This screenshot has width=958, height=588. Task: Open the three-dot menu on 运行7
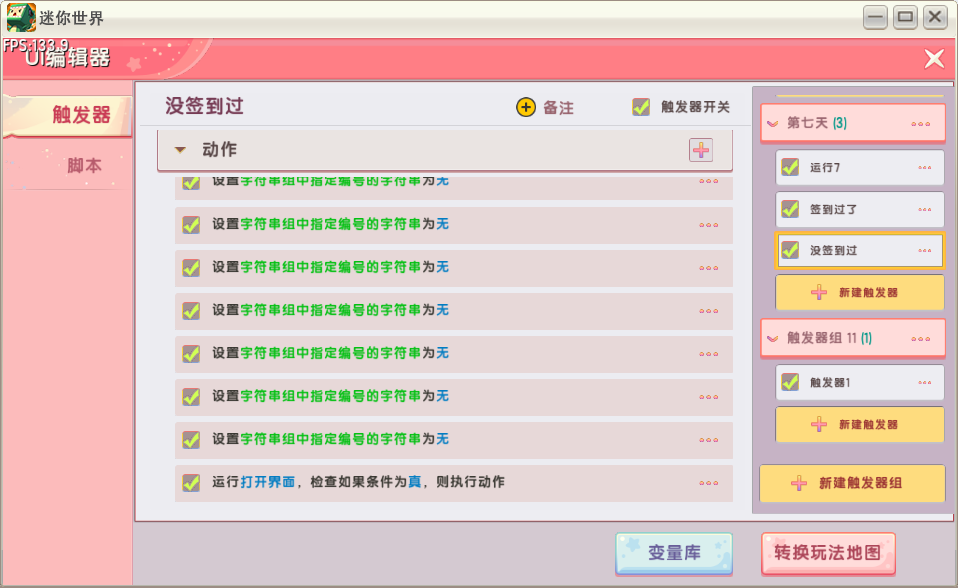[x=924, y=167]
